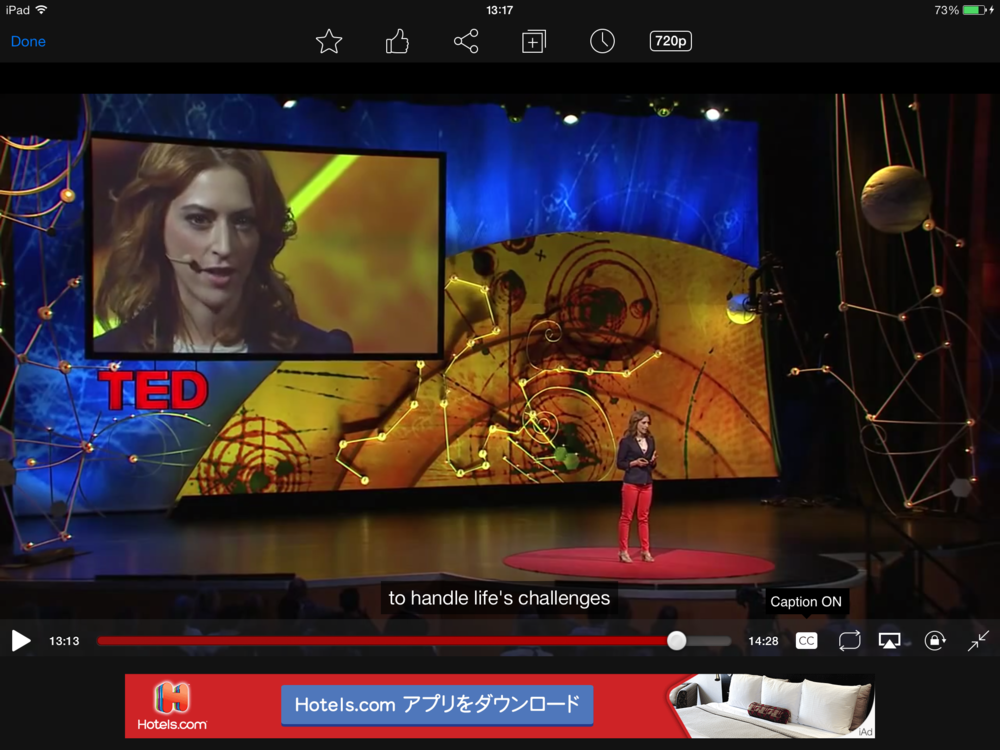Tap the Wi-Fi icon in status bar
Viewport: 1000px width, 750px height.
tap(41, 10)
